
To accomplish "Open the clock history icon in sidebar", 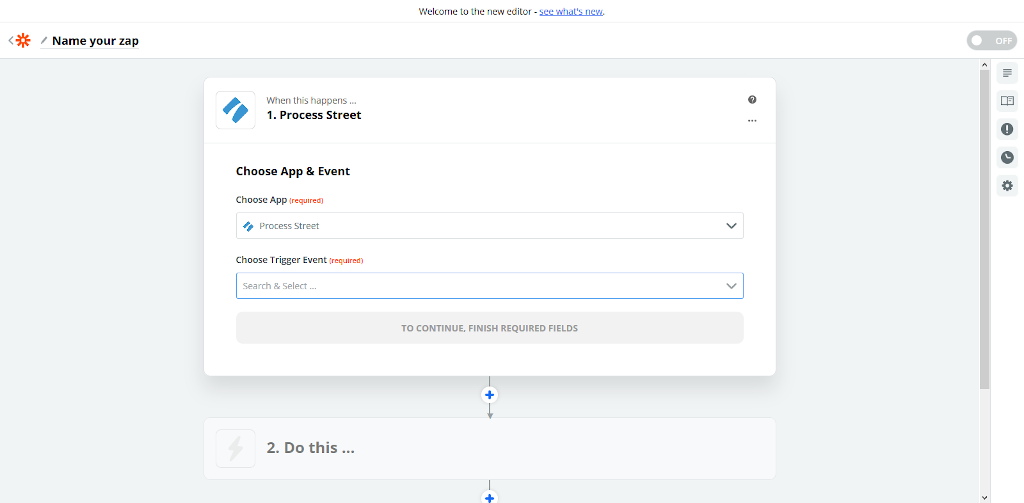I will tap(1007, 157).
